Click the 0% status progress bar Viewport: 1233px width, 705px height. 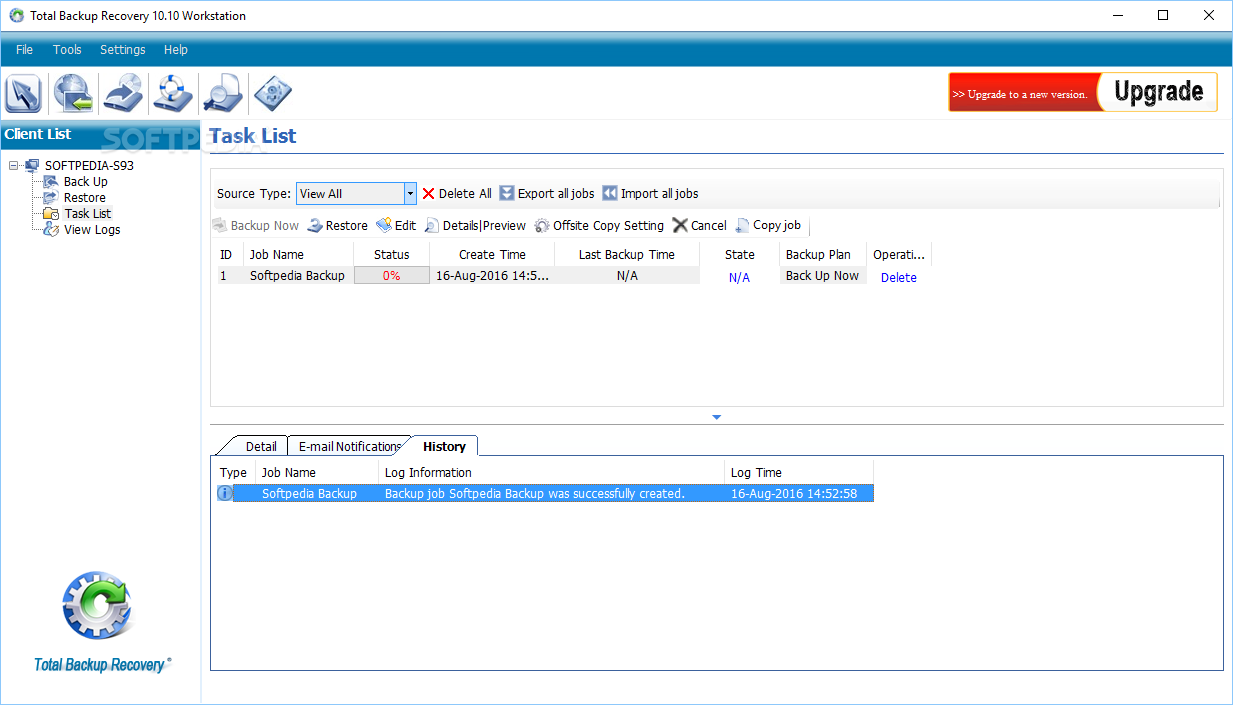[391, 276]
